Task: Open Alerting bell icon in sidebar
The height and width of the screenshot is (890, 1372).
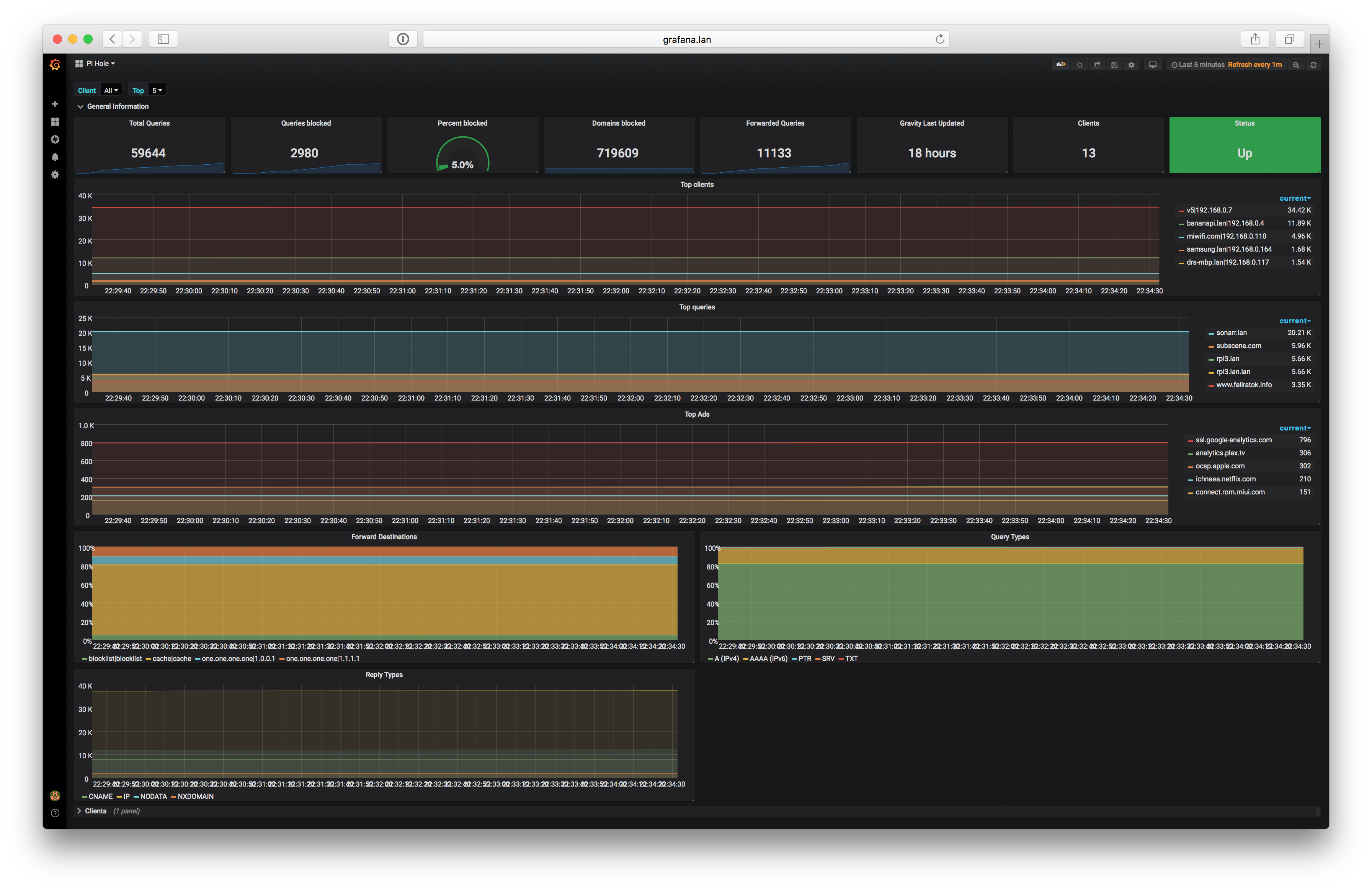Action: [x=55, y=157]
